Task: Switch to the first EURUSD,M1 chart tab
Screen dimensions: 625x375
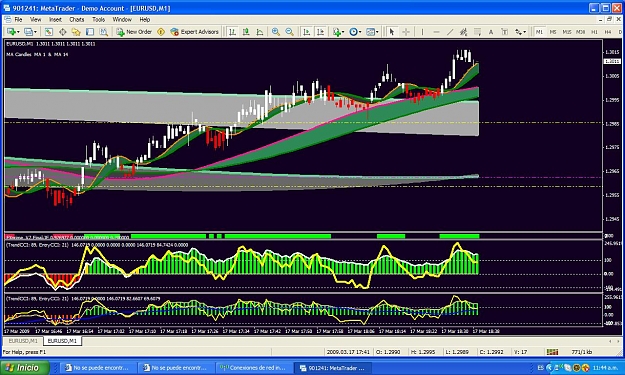Action: [23, 341]
